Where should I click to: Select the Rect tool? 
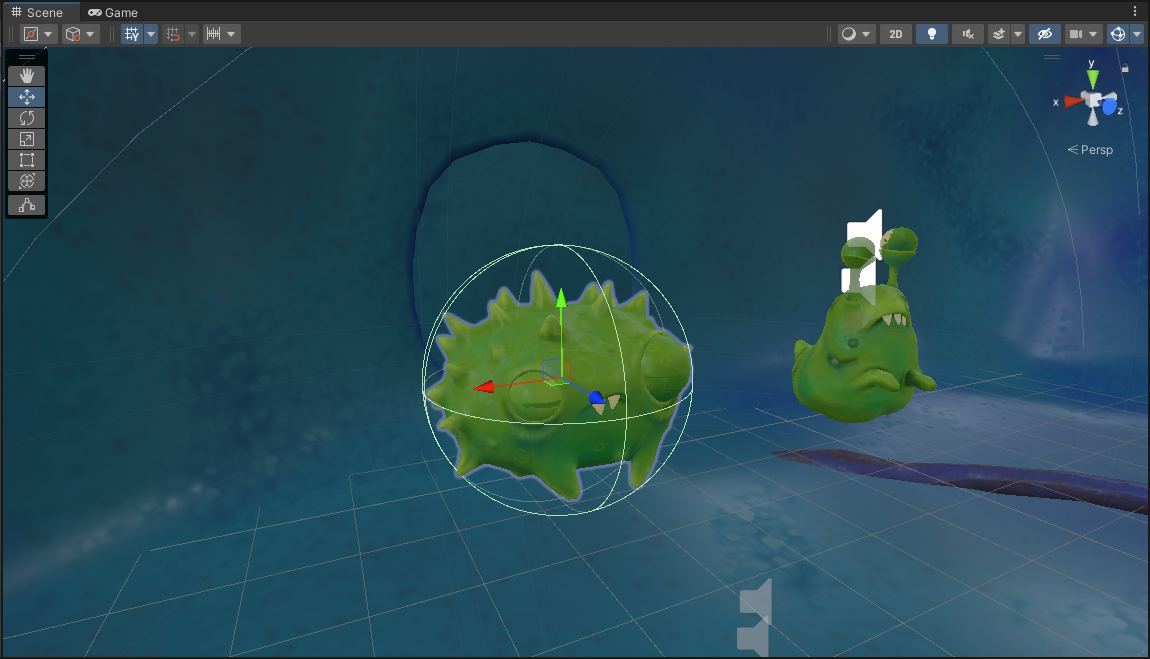27,160
